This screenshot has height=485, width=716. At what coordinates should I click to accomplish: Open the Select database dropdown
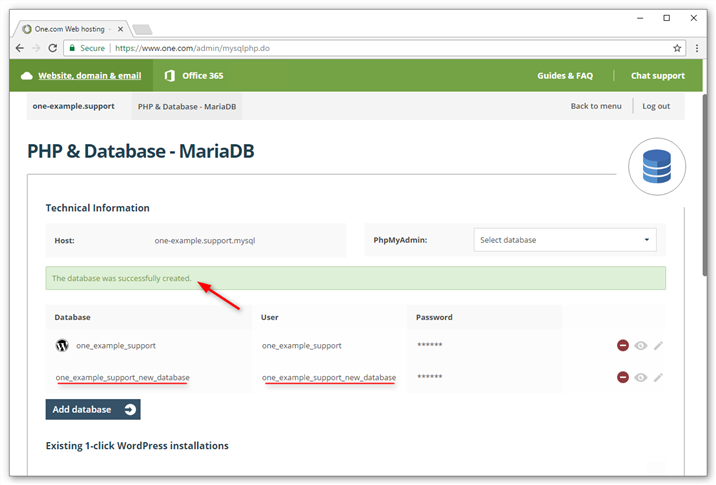[x=565, y=240]
